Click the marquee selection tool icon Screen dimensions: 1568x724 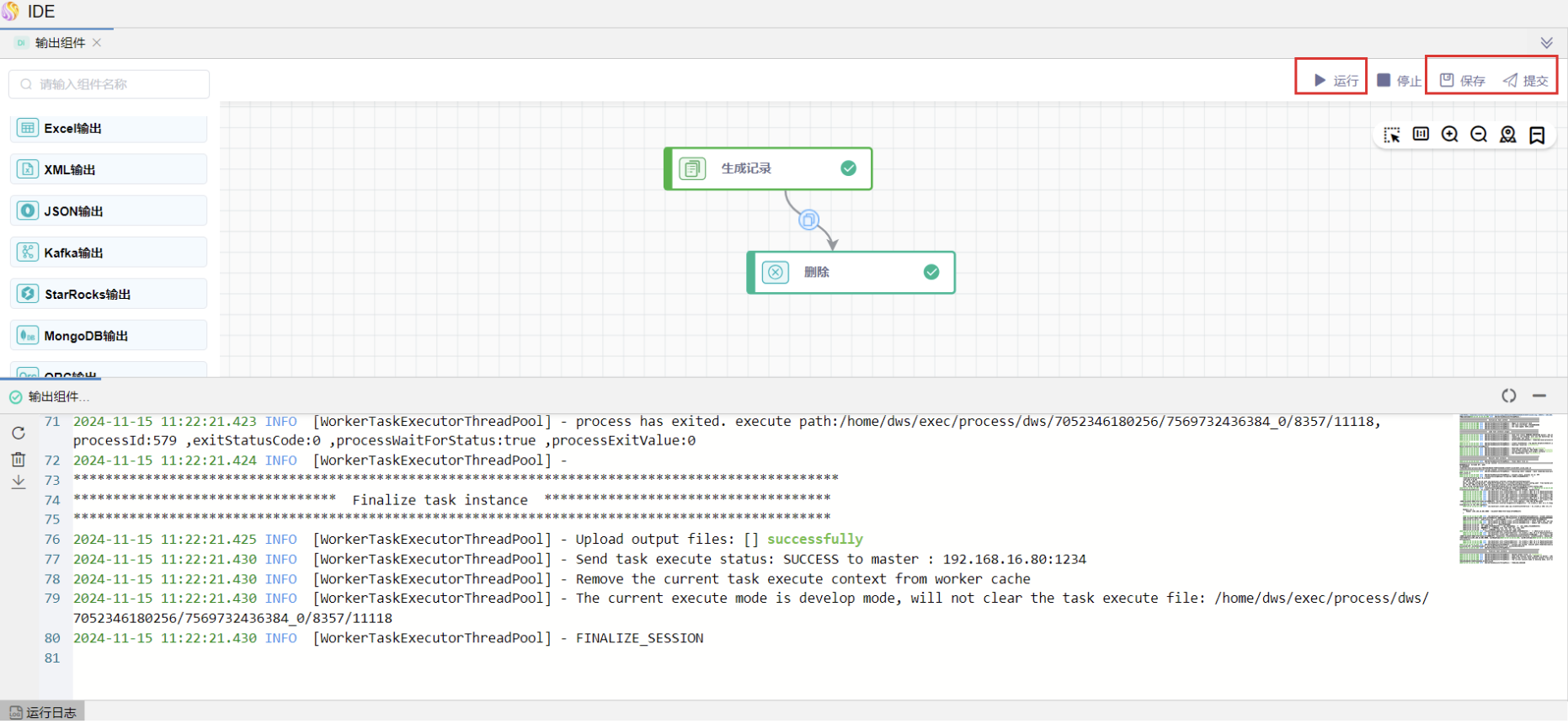point(1392,135)
